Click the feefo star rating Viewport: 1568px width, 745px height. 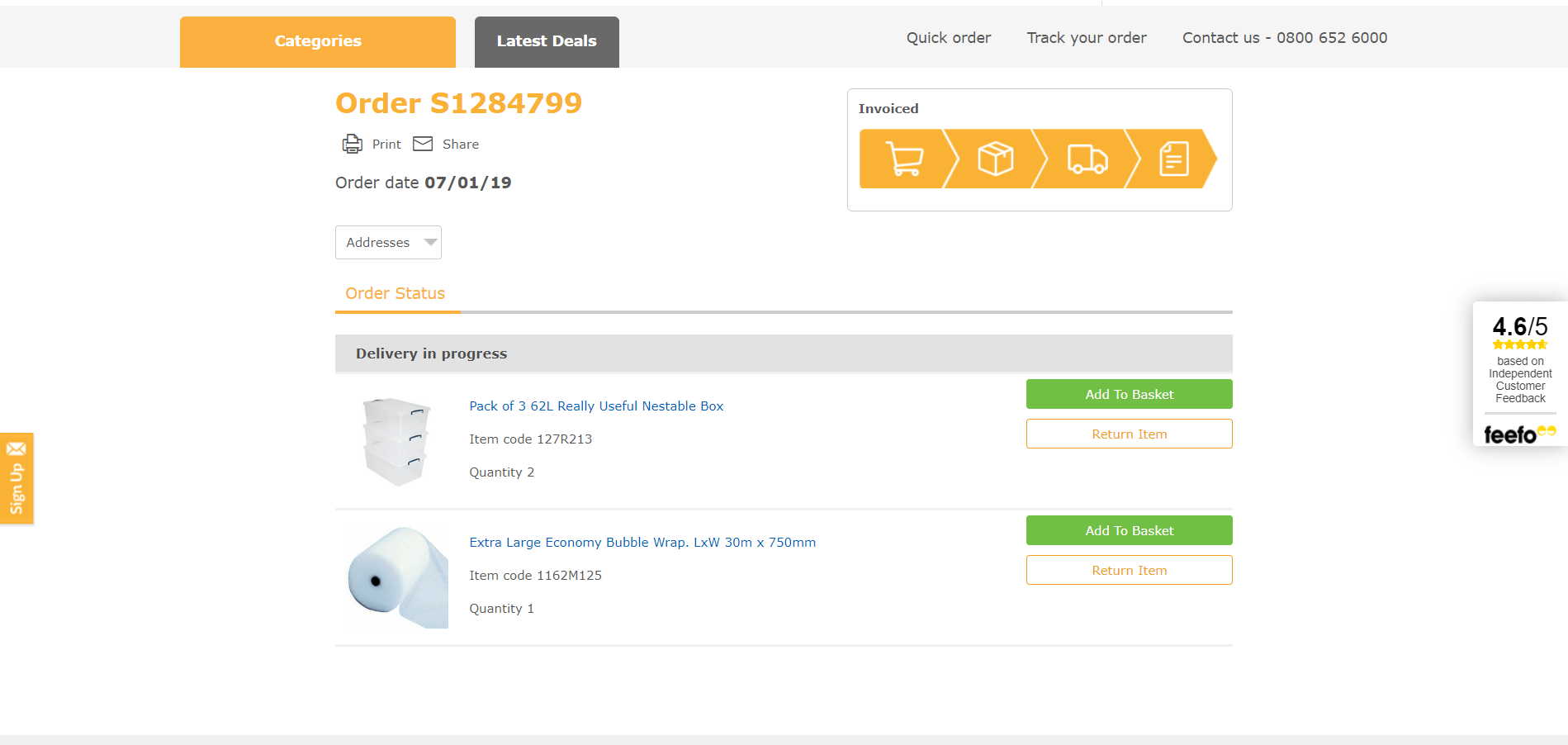pos(1519,344)
